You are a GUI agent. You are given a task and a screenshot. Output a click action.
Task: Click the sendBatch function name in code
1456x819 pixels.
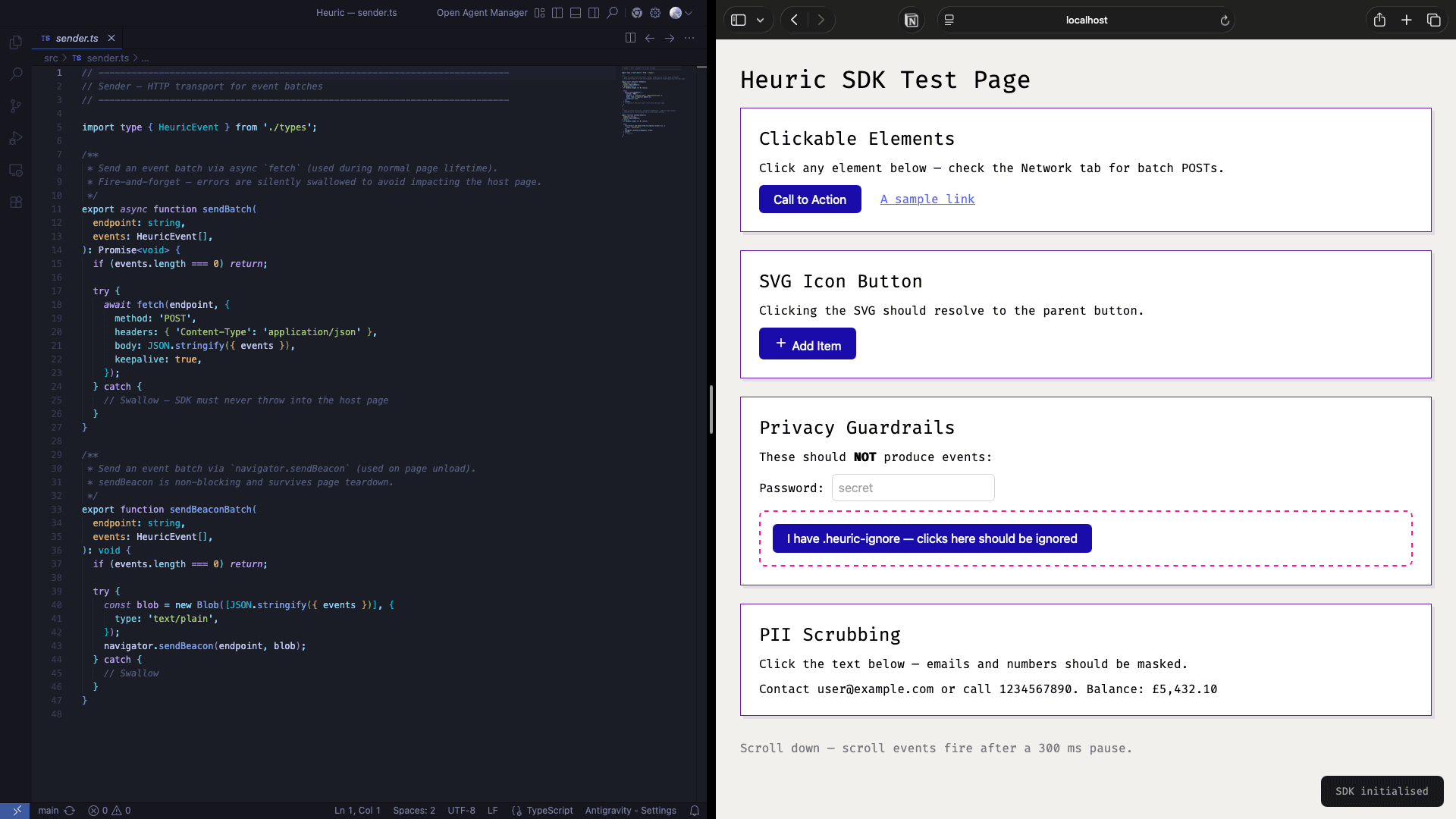coord(227,209)
